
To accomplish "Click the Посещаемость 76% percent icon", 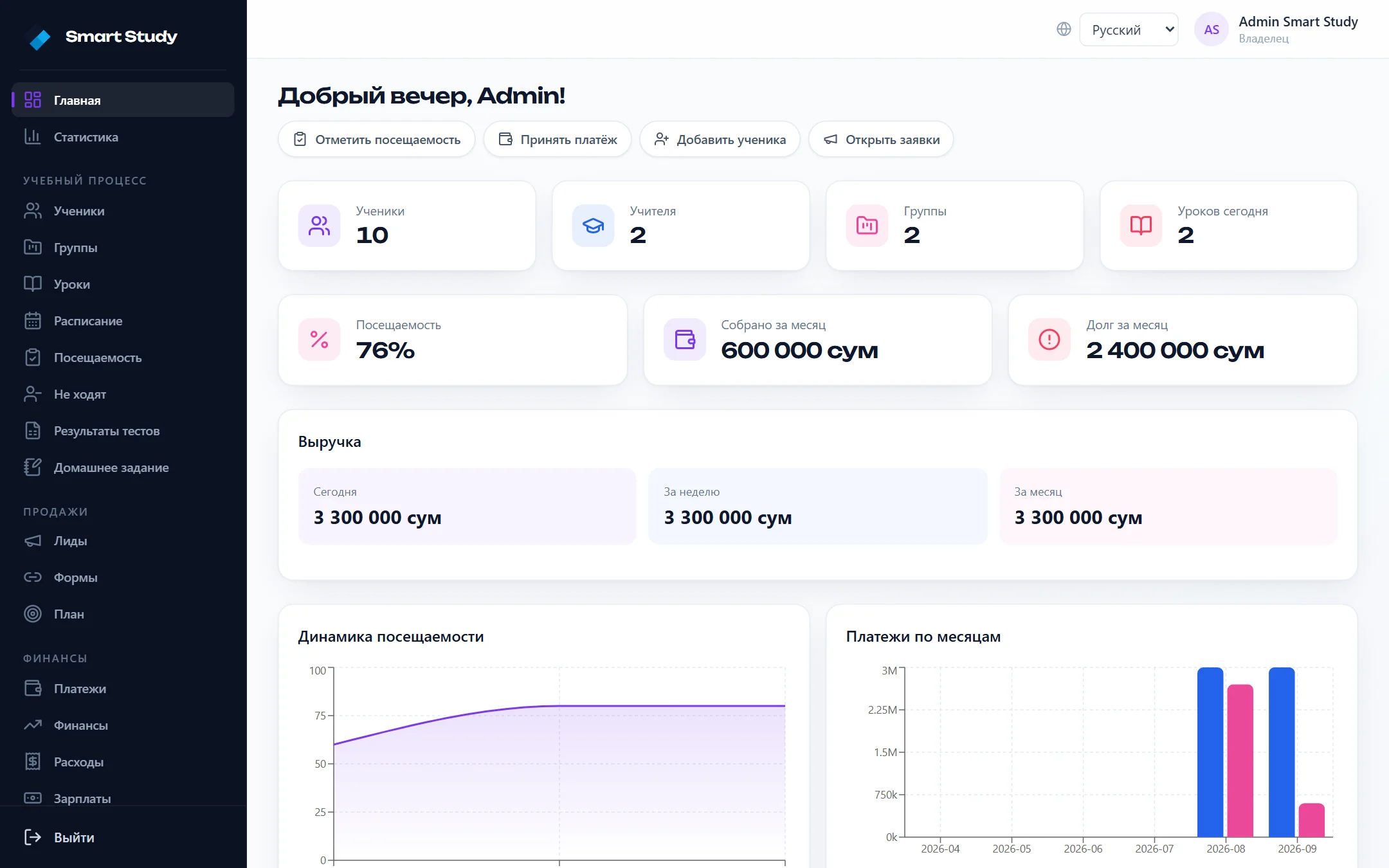I will (319, 339).
